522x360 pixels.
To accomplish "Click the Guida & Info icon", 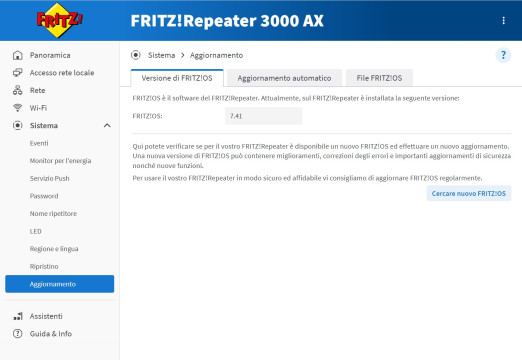I will [x=17, y=334].
